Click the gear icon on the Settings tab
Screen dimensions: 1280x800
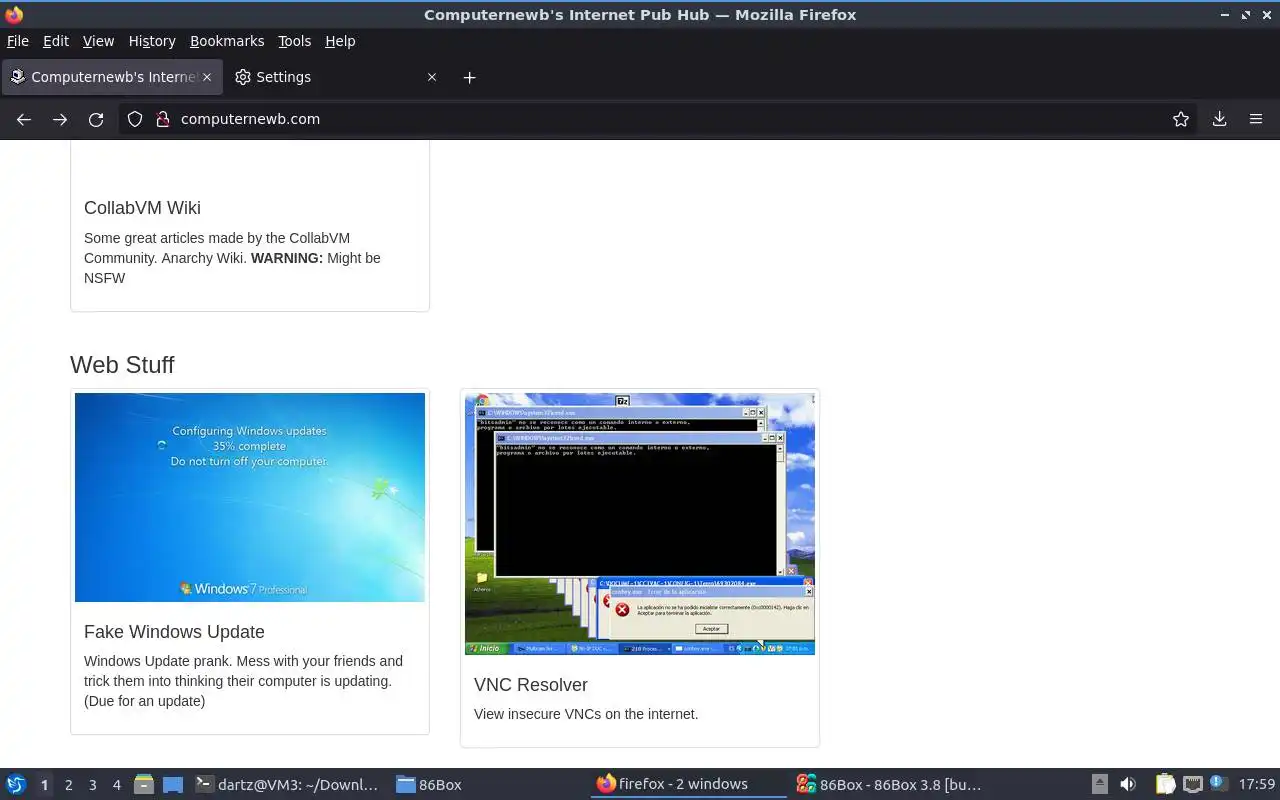coord(242,77)
